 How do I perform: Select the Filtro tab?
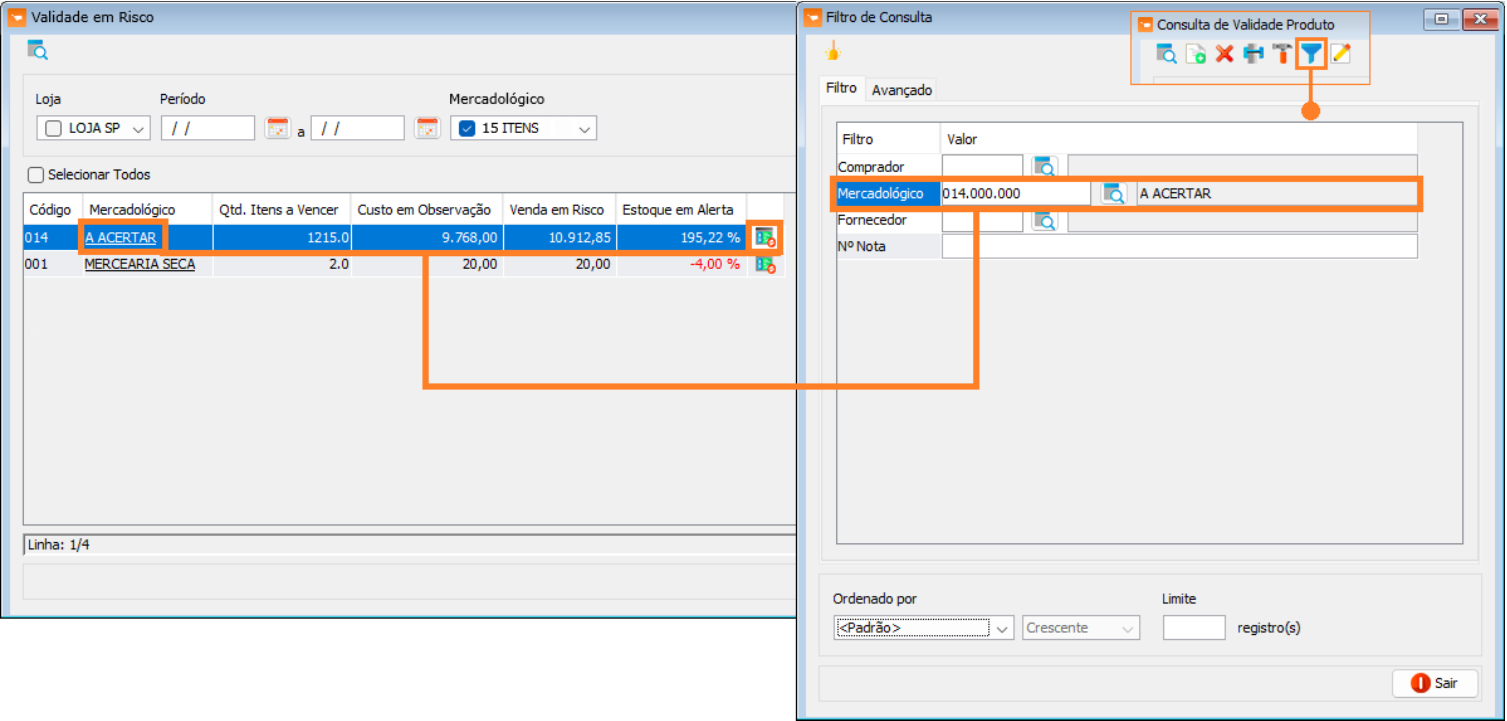click(841, 88)
